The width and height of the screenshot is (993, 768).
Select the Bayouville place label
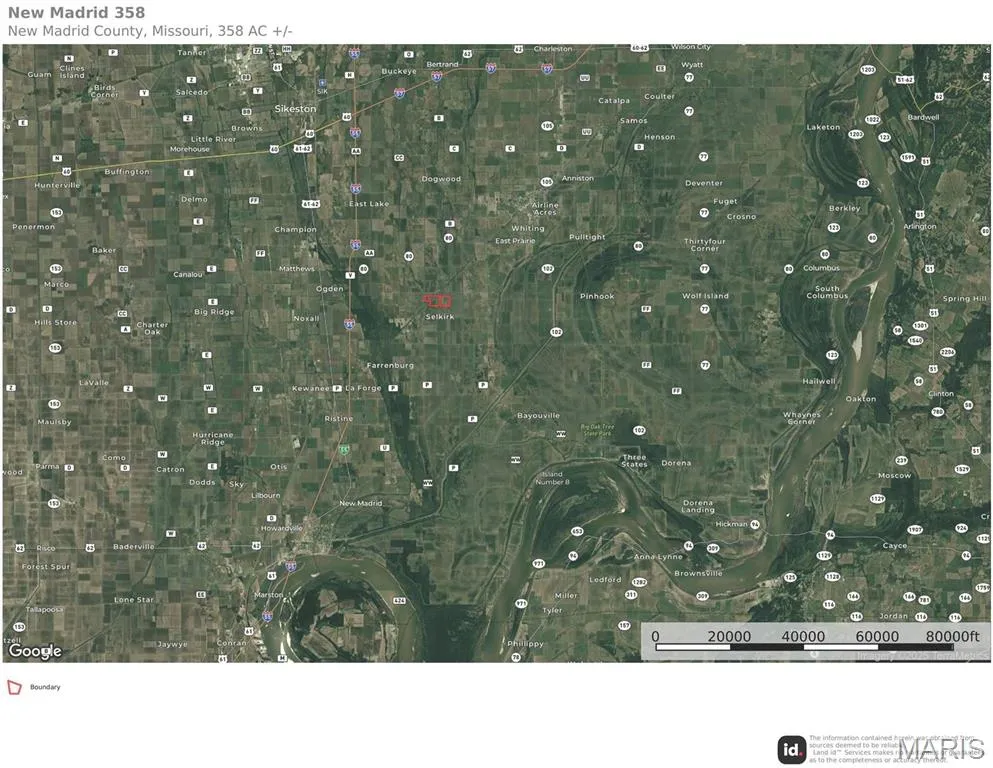(538, 415)
